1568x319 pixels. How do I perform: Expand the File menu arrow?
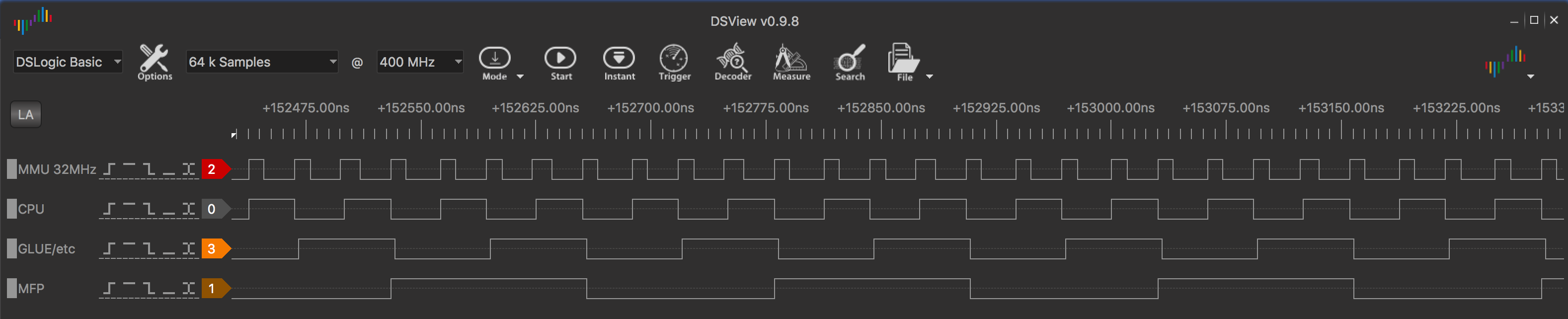pos(930,77)
